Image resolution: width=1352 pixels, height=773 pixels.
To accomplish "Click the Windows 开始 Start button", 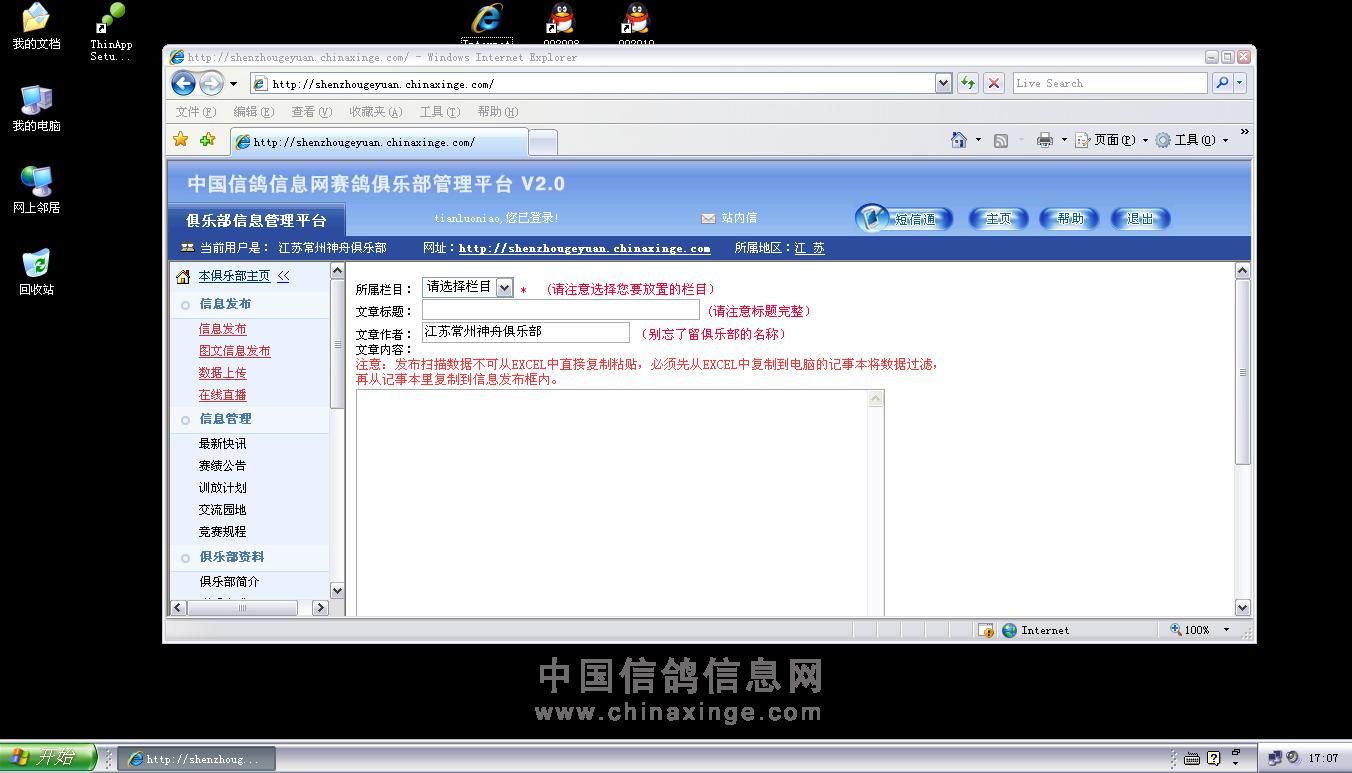I will (48, 758).
